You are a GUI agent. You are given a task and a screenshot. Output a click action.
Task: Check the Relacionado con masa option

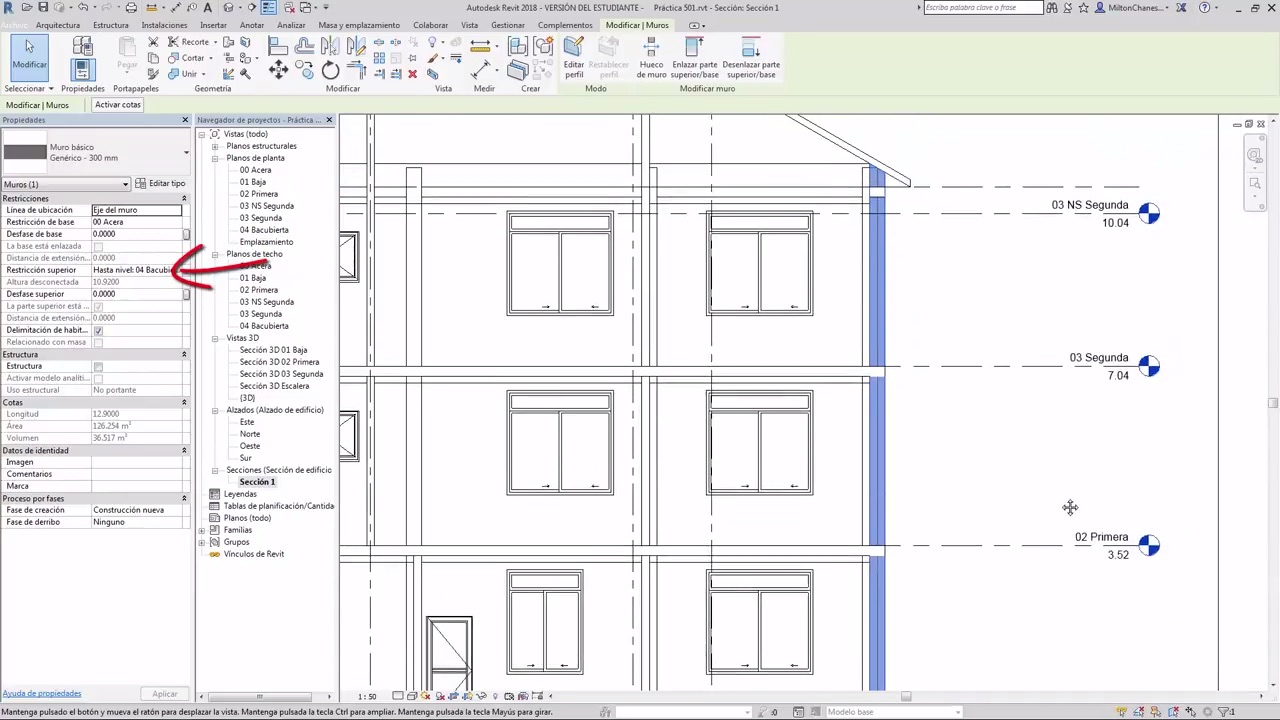[98, 342]
